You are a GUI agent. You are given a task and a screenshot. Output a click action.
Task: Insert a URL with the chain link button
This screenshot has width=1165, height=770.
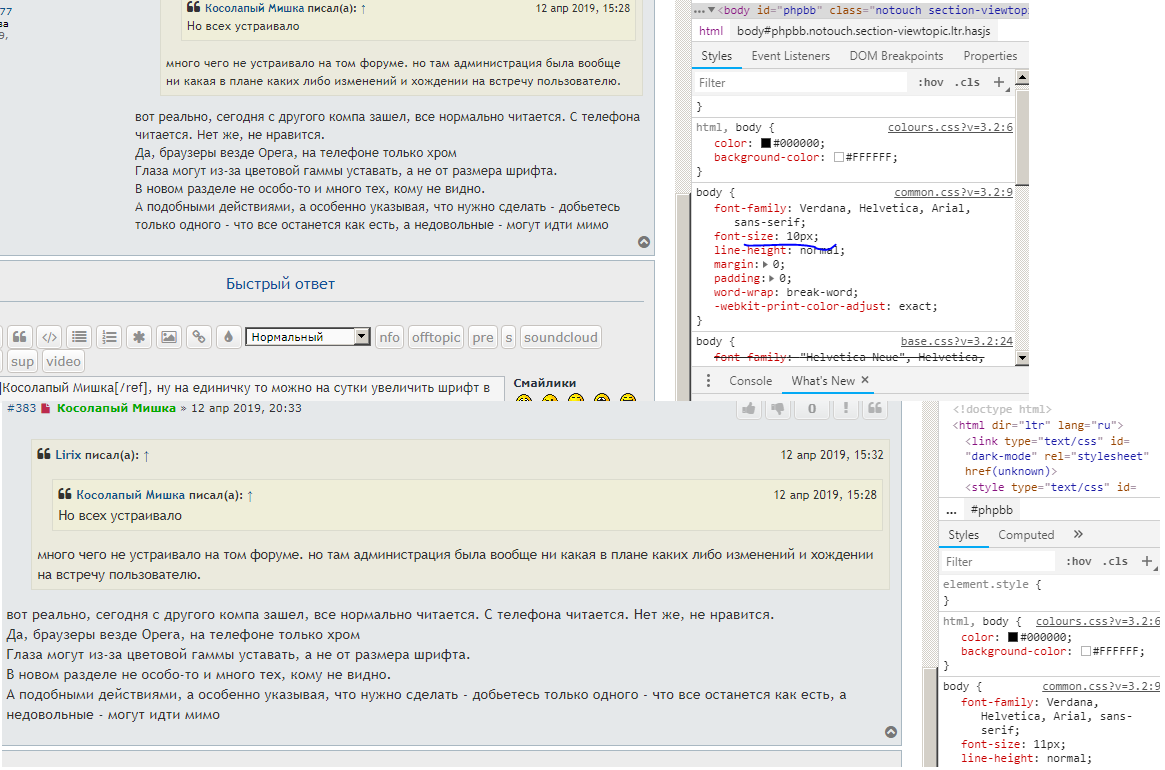pyautogui.click(x=198, y=337)
